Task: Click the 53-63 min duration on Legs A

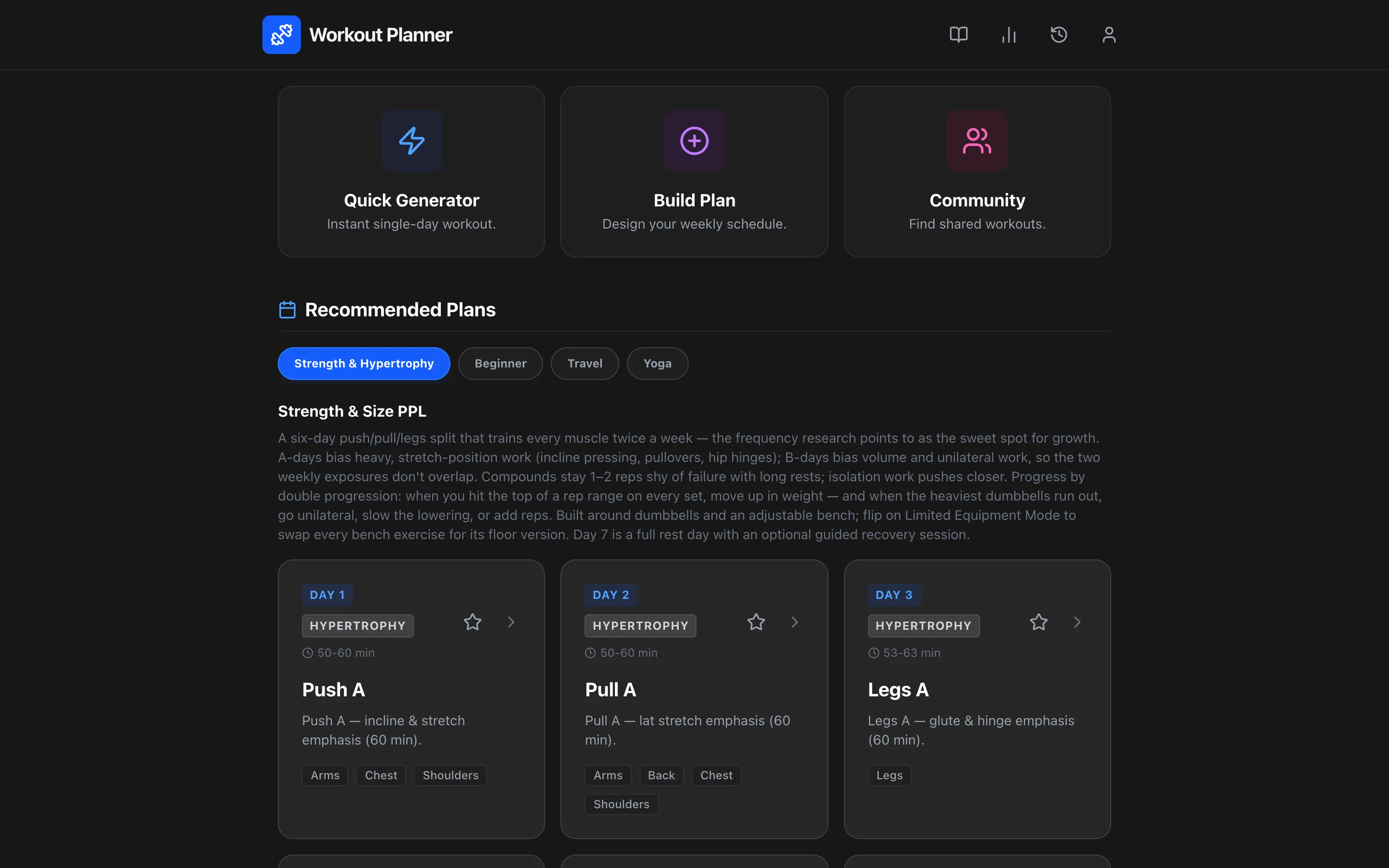Action: point(904,653)
